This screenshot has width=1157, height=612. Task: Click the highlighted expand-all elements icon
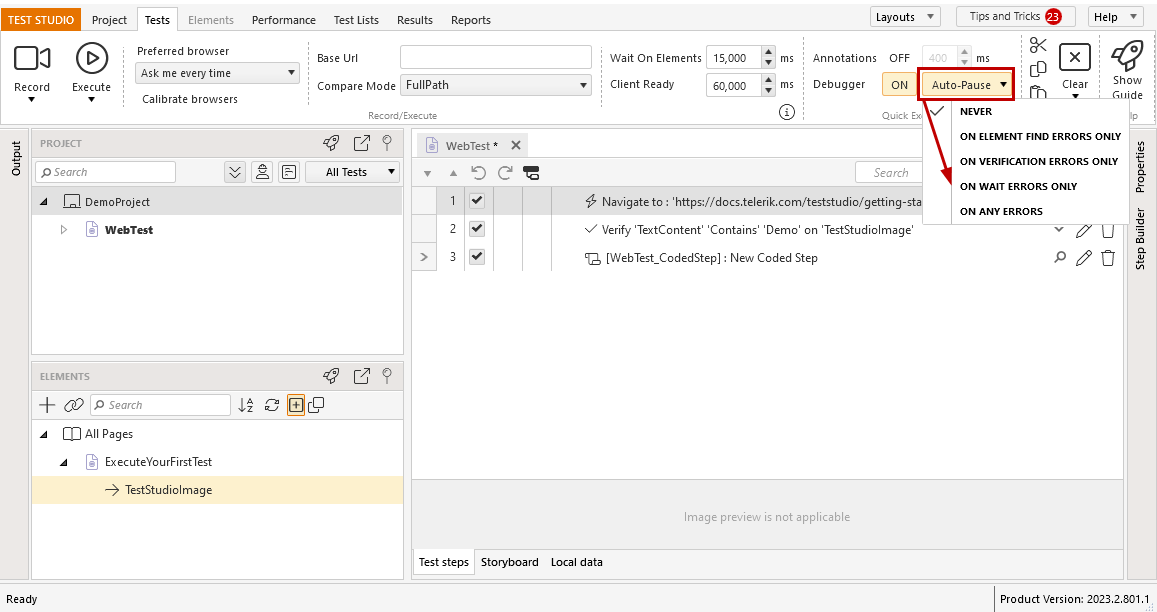tap(296, 405)
